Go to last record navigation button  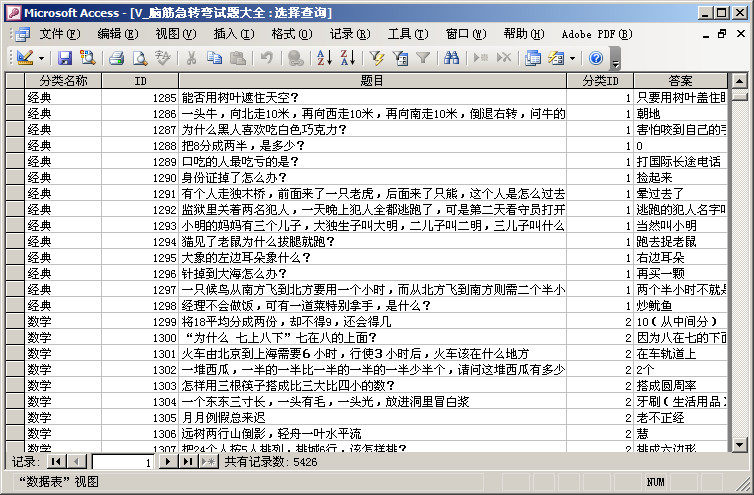coord(188,462)
